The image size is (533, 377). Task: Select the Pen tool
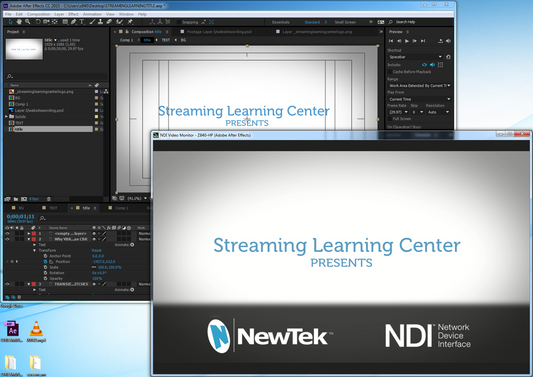[x=73, y=22]
